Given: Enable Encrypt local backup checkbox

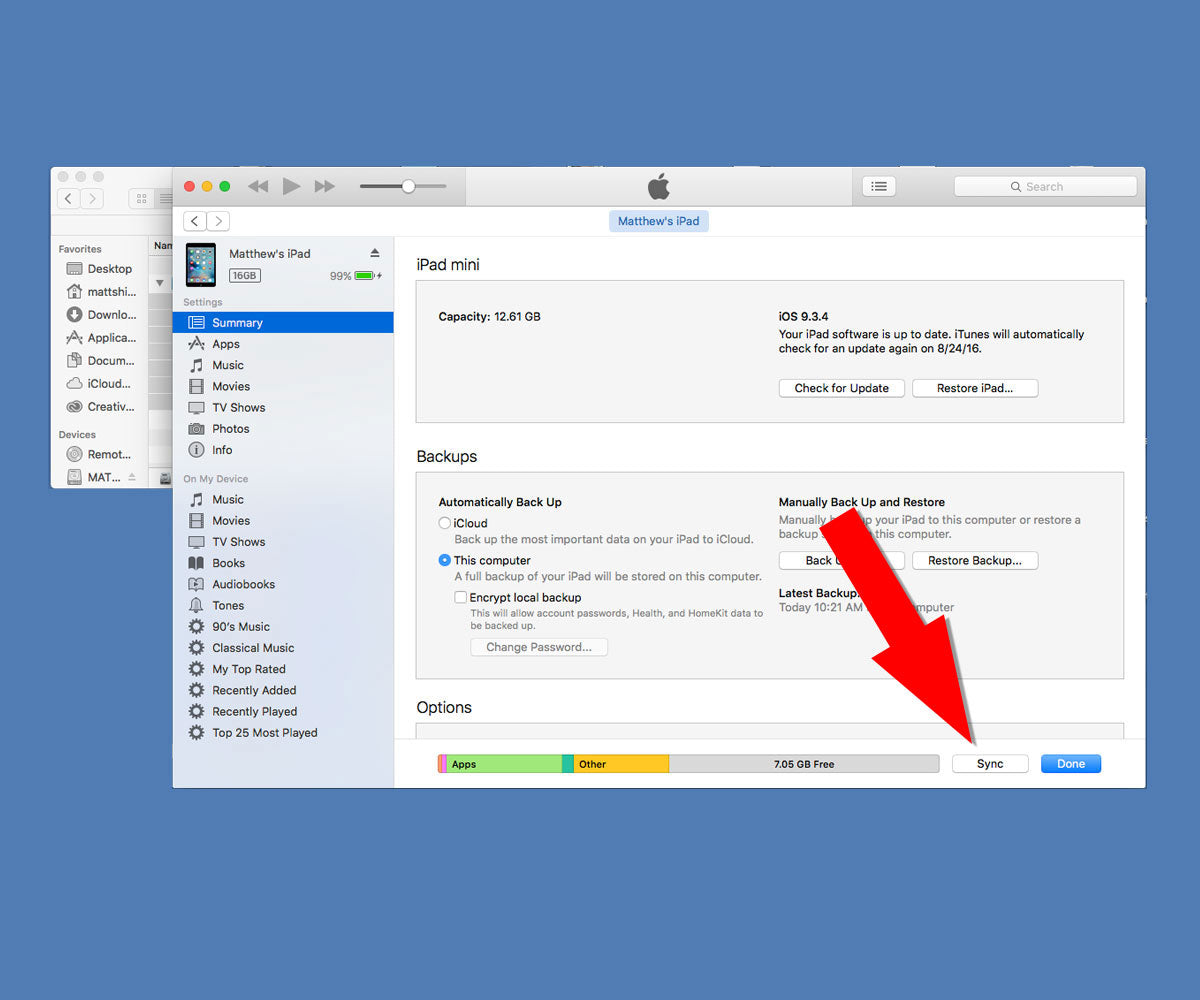Looking at the screenshot, I should tap(461, 597).
